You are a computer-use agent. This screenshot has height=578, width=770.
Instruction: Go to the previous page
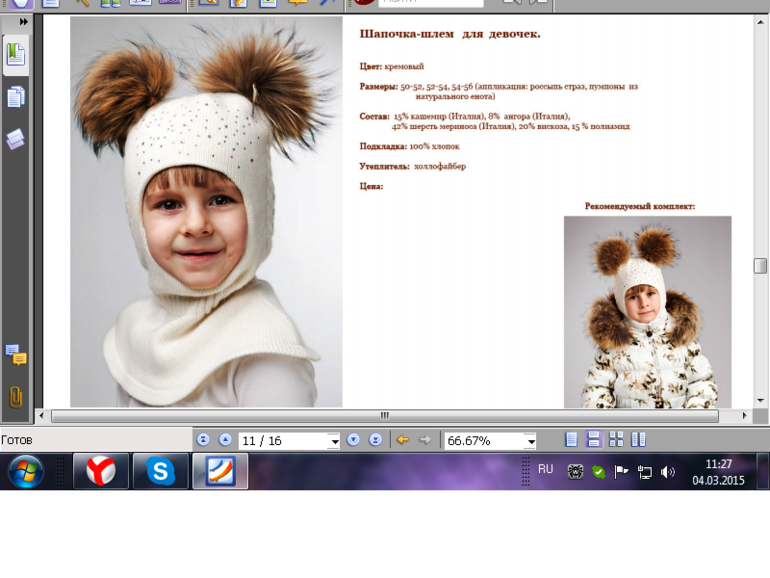(x=225, y=440)
